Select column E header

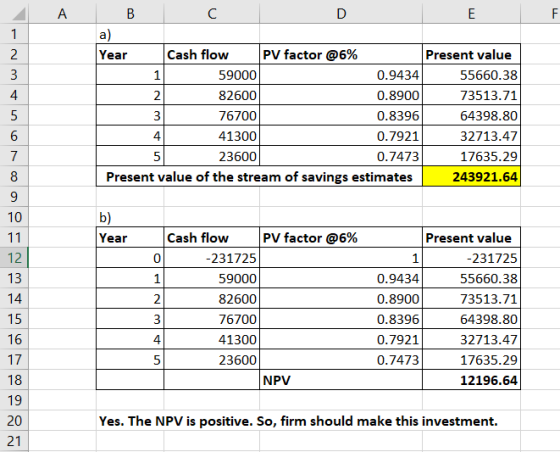point(471,14)
